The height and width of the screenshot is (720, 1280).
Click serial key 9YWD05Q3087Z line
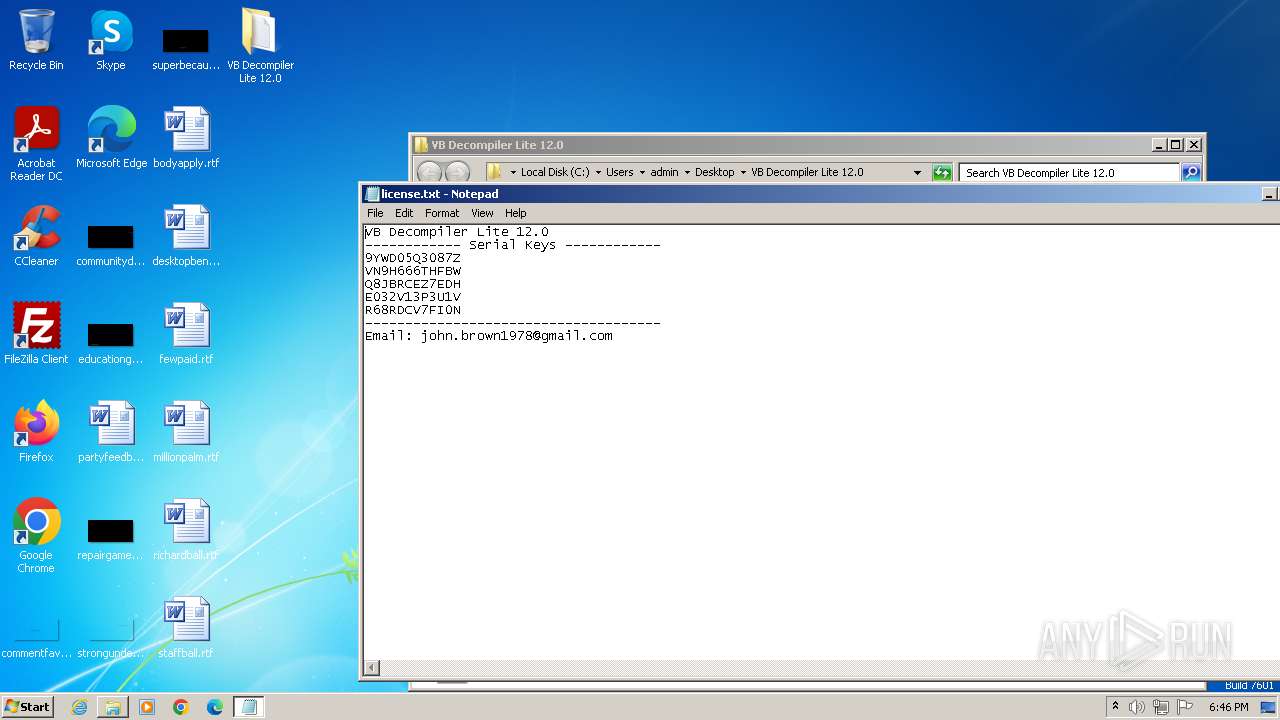(x=413, y=258)
